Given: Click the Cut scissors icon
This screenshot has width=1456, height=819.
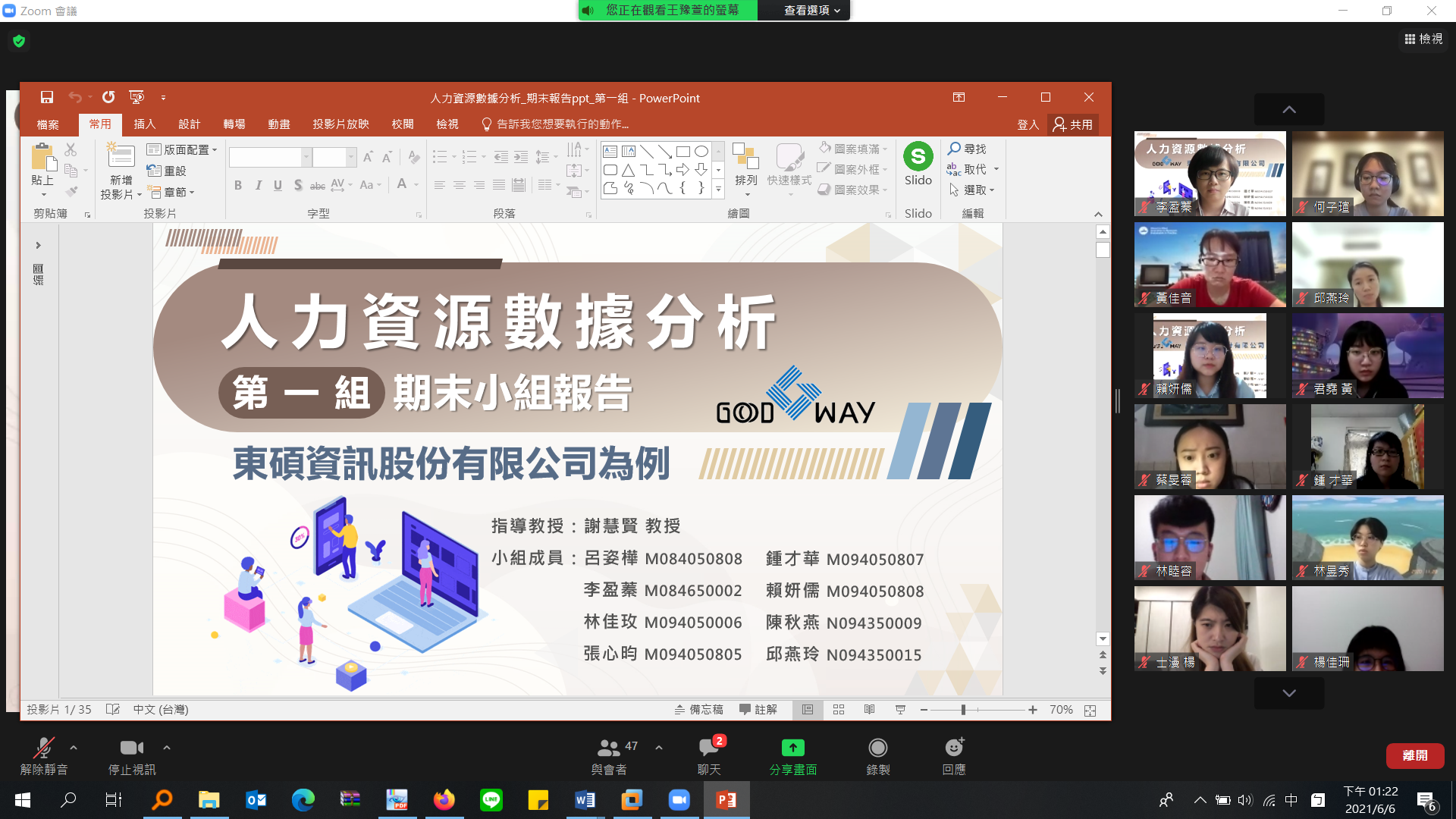Looking at the screenshot, I should coord(71,149).
